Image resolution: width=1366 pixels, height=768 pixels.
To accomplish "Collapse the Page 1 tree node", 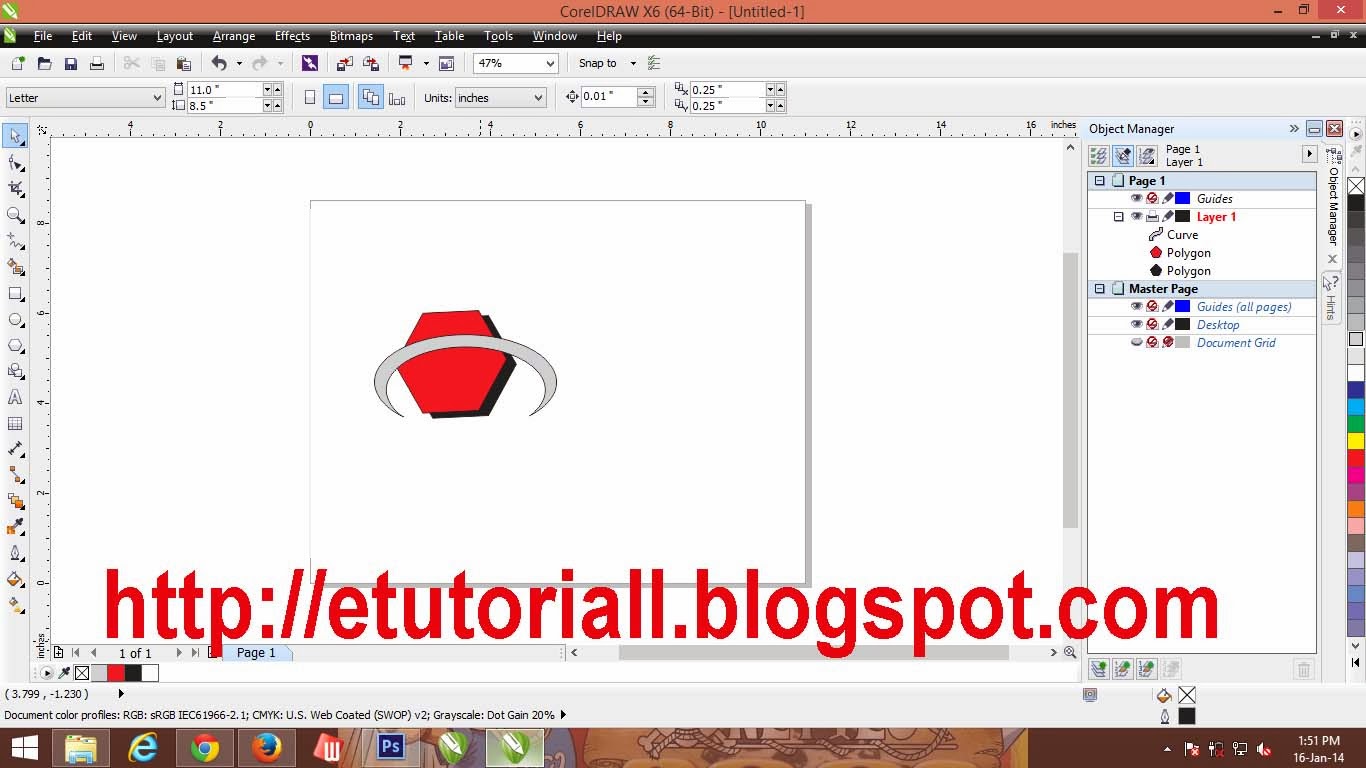I will 1100,181.
